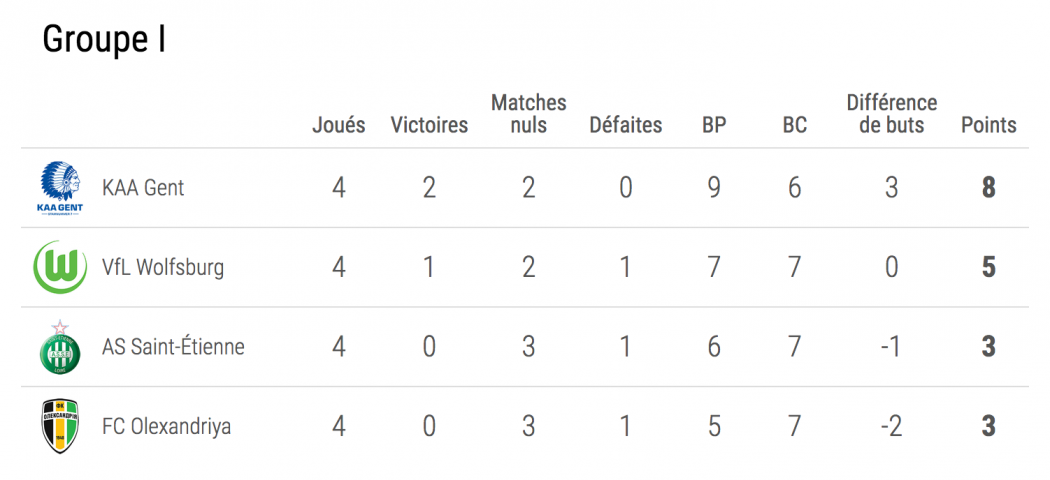Click KAA Gent's points total of 8

point(989,188)
